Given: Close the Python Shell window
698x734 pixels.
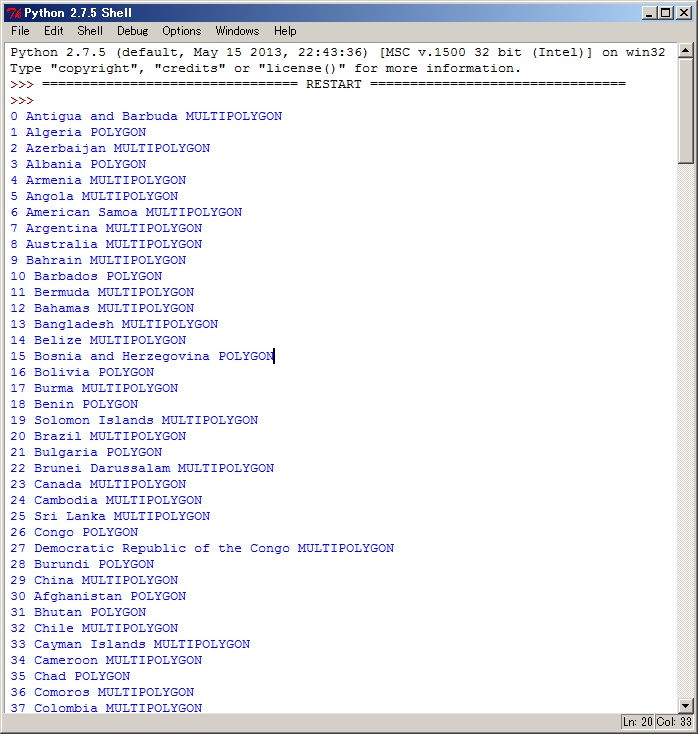Looking at the screenshot, I should point(683,13).
